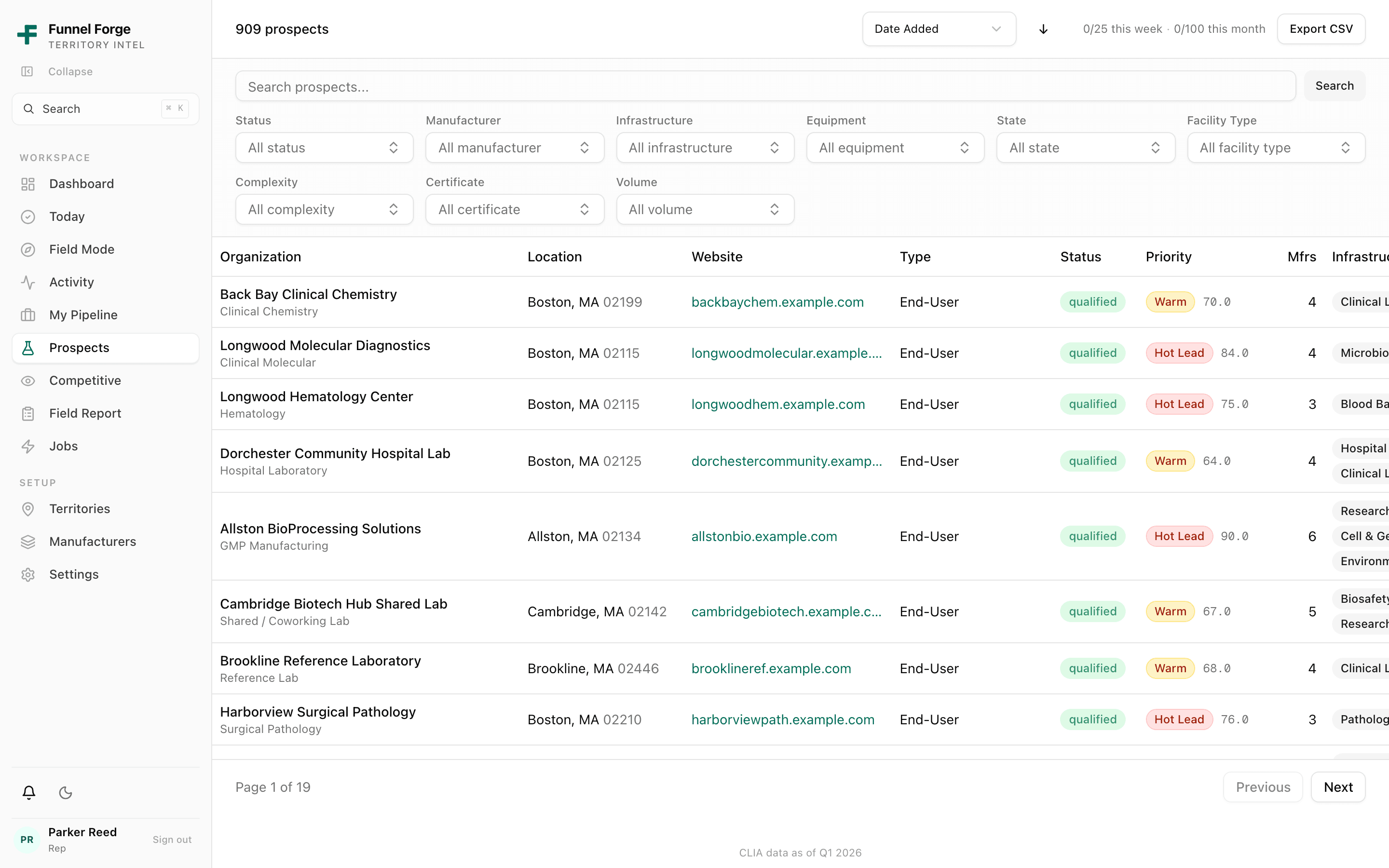Open the All complexity filter
1389x868 pixels.
click(x=324, y=209)
